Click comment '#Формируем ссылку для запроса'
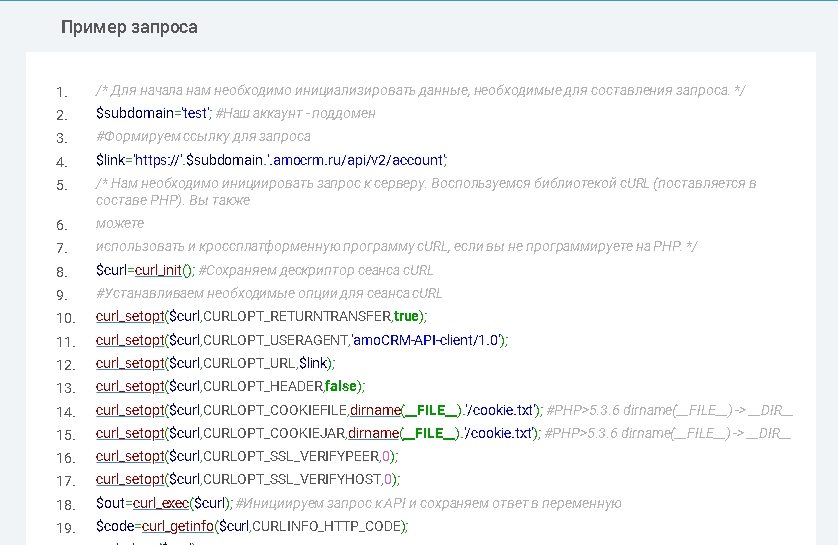The width and height of the screenshot is (838, 545). (203, 137)
